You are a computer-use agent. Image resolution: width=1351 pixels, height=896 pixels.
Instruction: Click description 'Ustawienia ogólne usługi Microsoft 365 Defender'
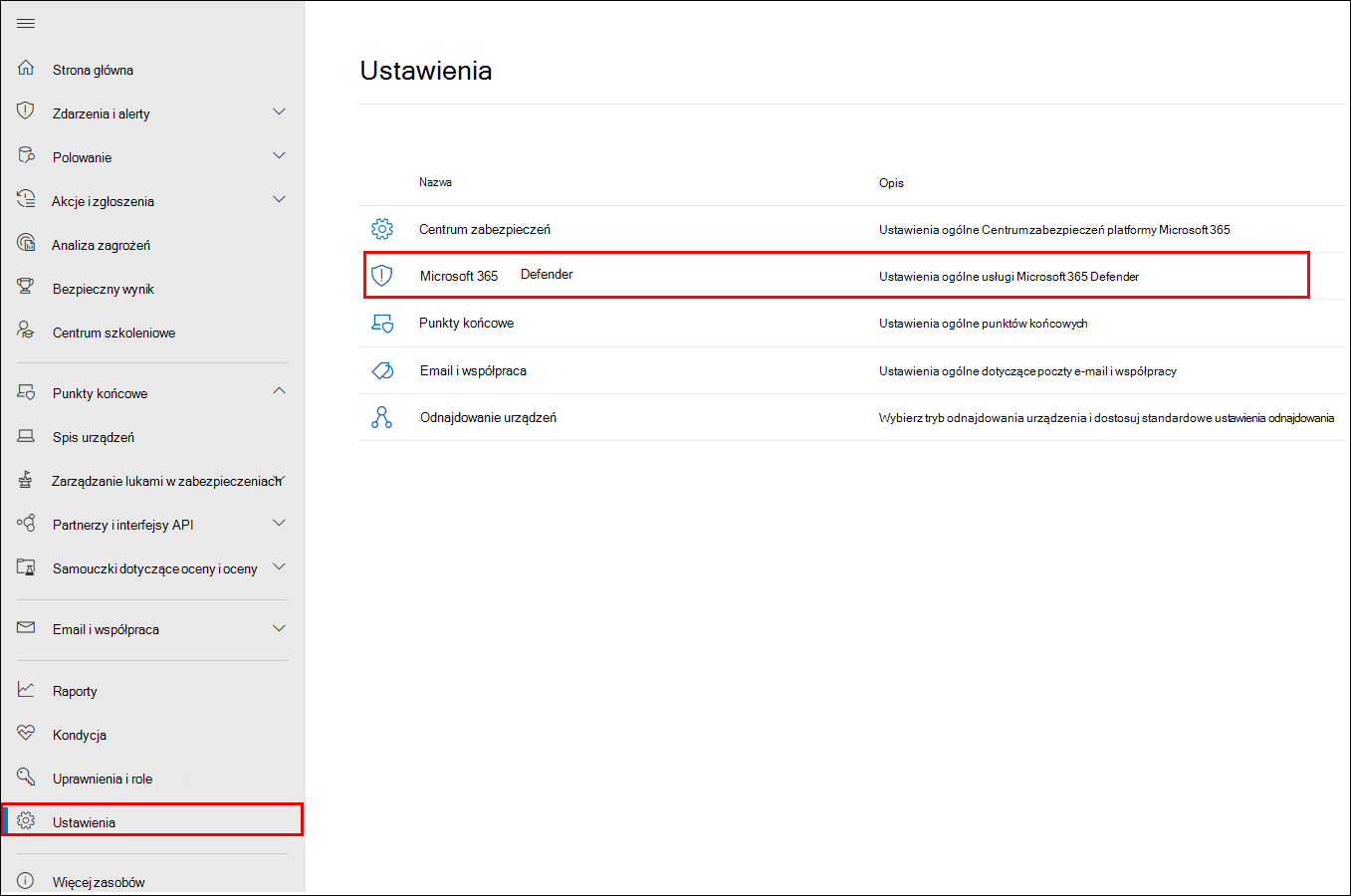tap(1009, 277)
